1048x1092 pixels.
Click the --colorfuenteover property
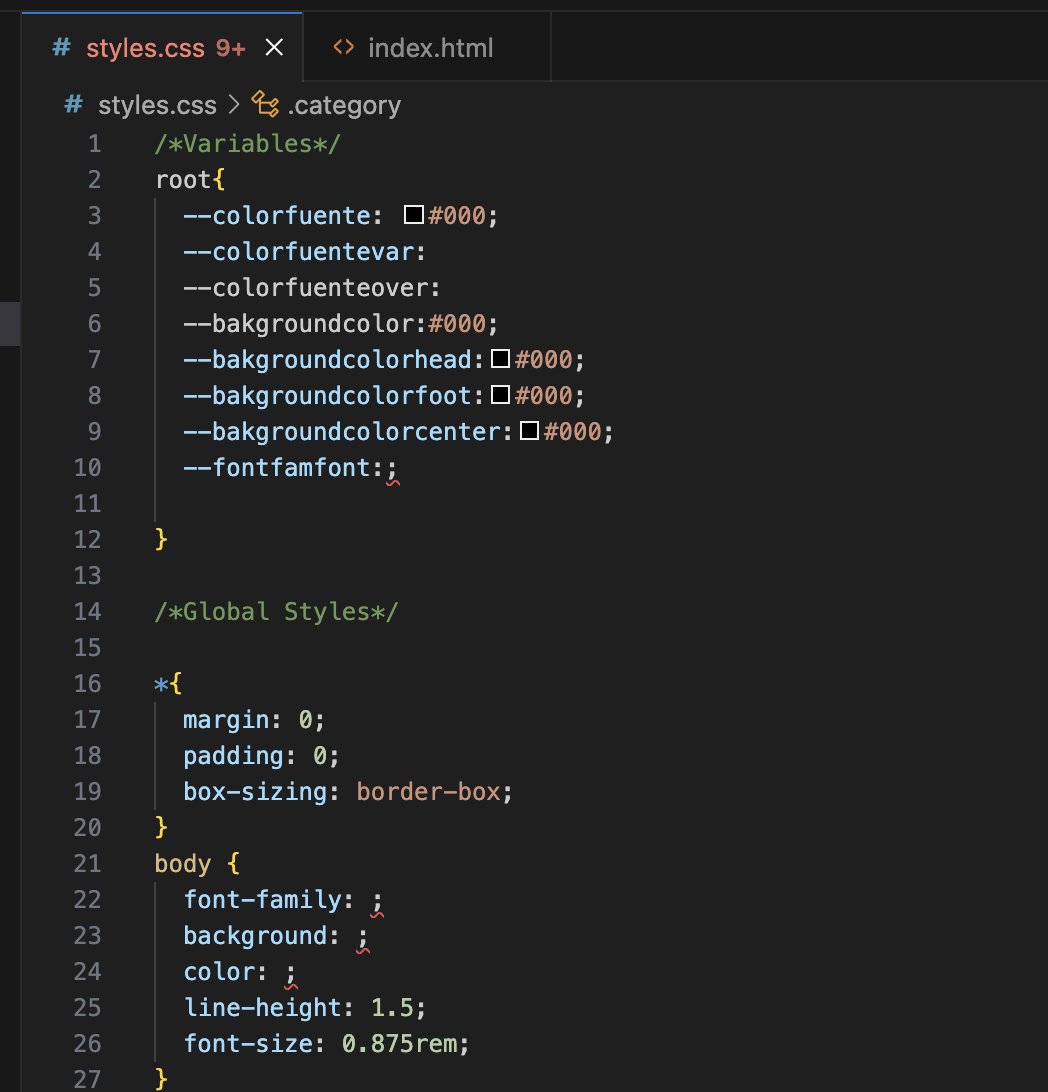306,288
